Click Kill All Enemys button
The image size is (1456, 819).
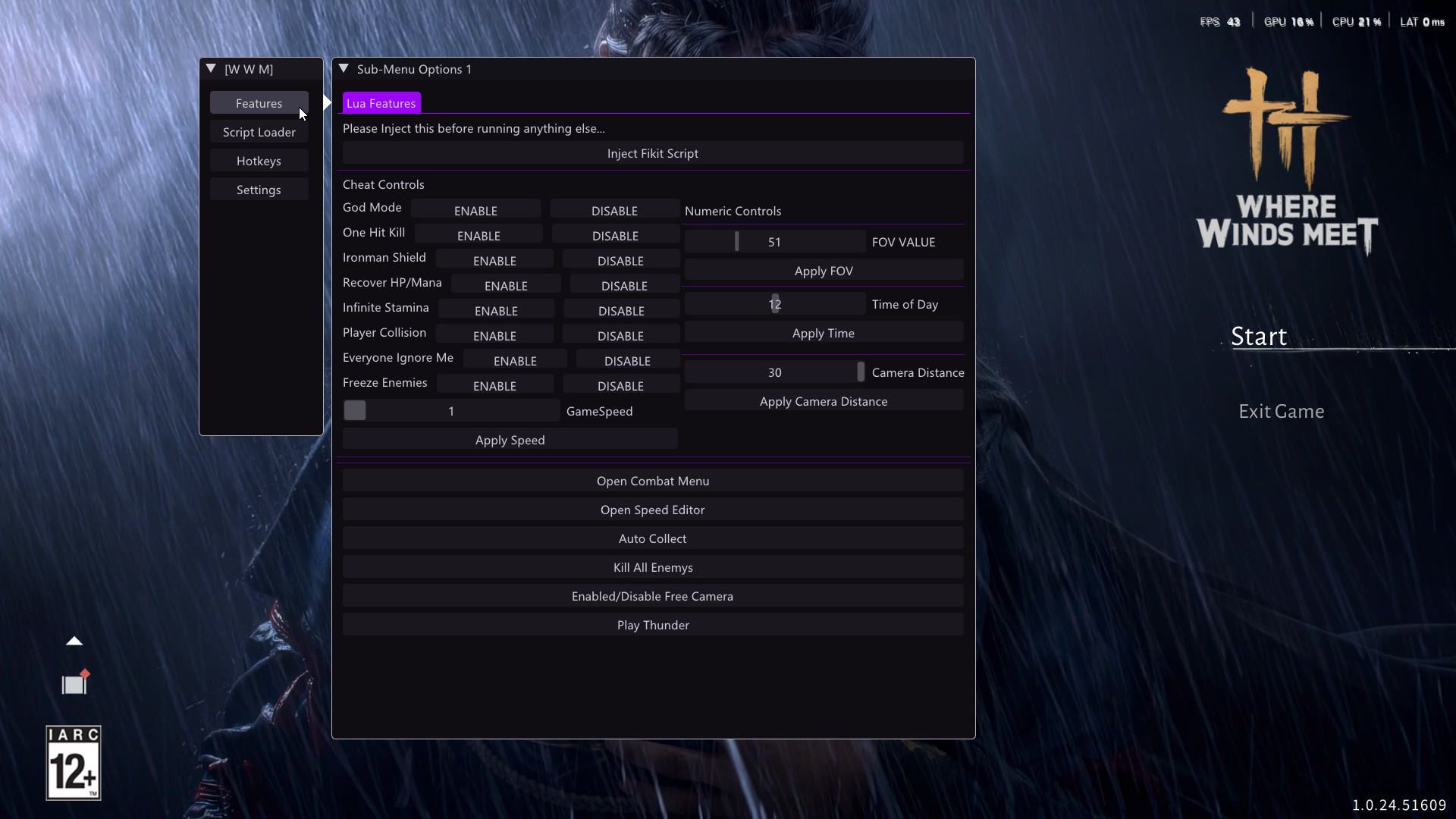653,567
